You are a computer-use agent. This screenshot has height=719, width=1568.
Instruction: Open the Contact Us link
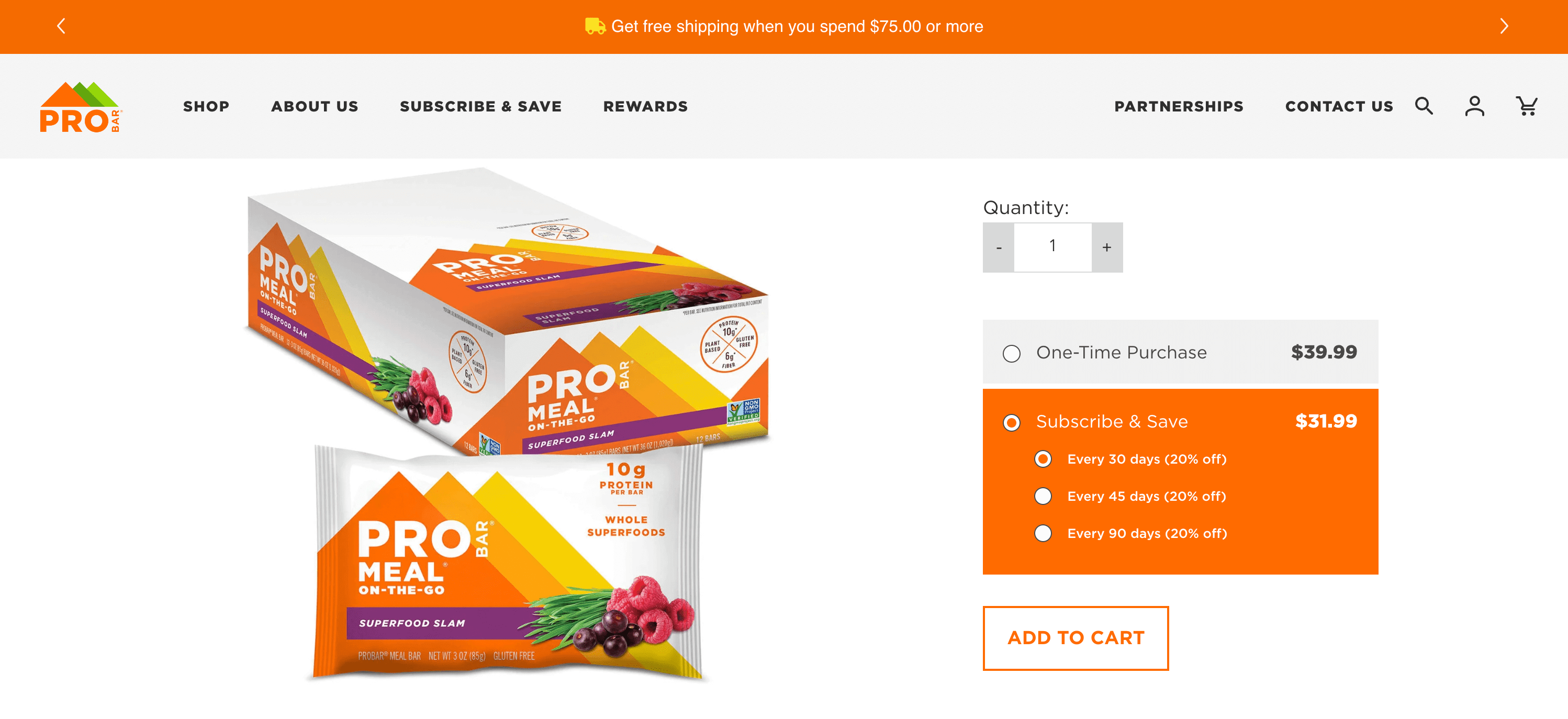point(1339,107)
